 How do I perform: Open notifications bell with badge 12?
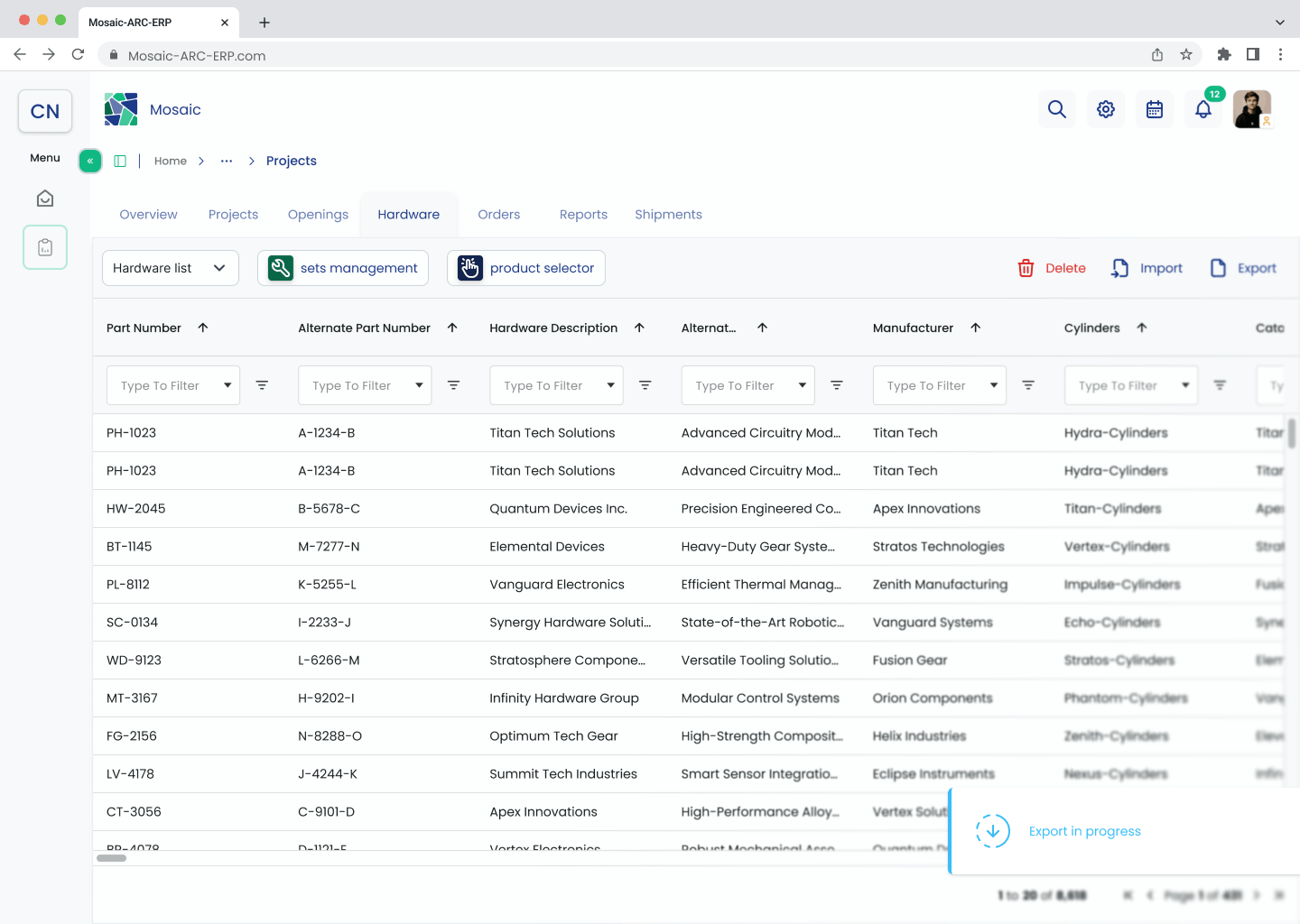point(1203,109)
